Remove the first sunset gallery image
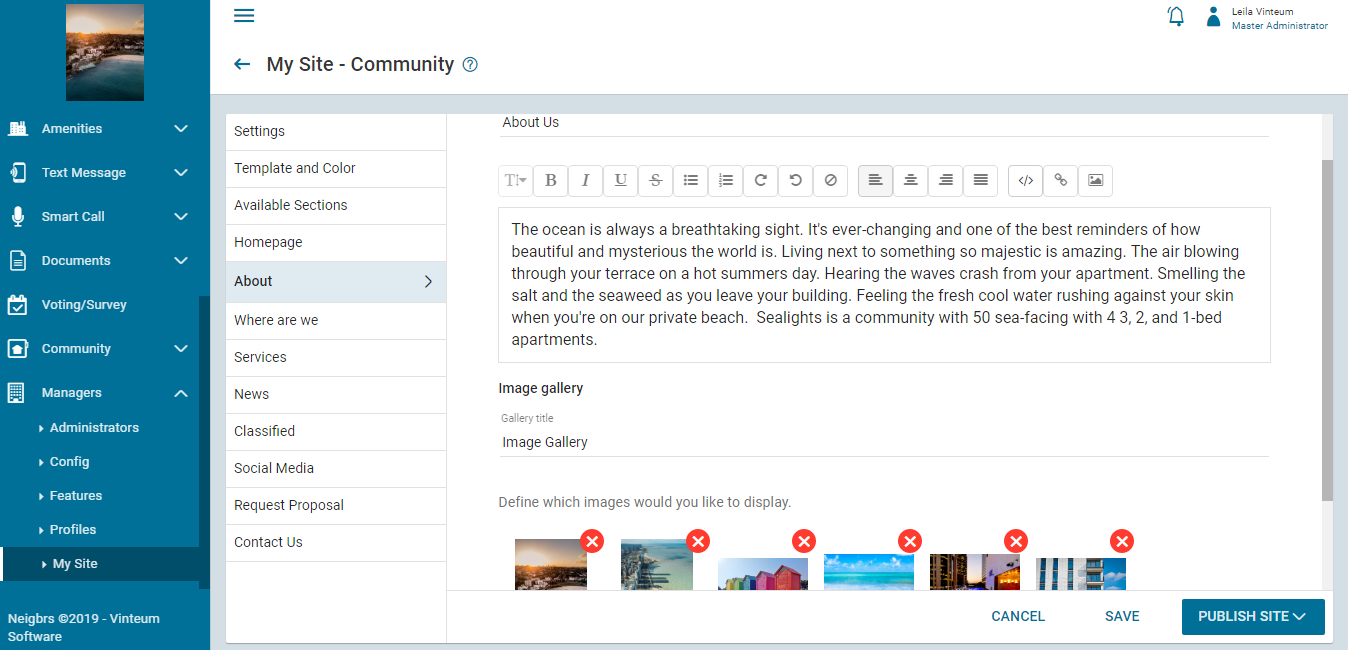The height and width of the screenshot is (650, 1348). point(593,541)
